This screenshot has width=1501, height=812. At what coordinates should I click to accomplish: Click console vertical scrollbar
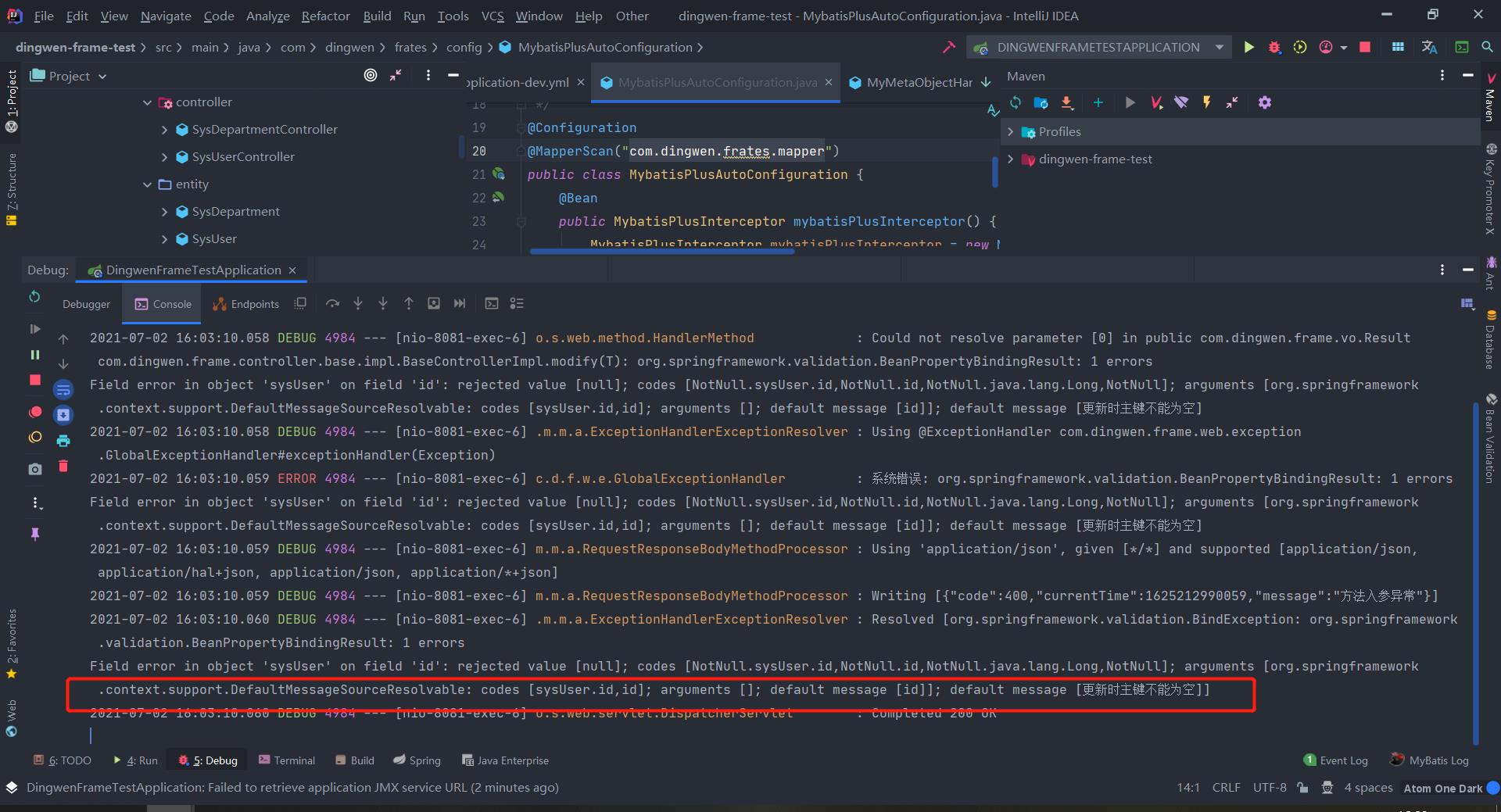1476,572
